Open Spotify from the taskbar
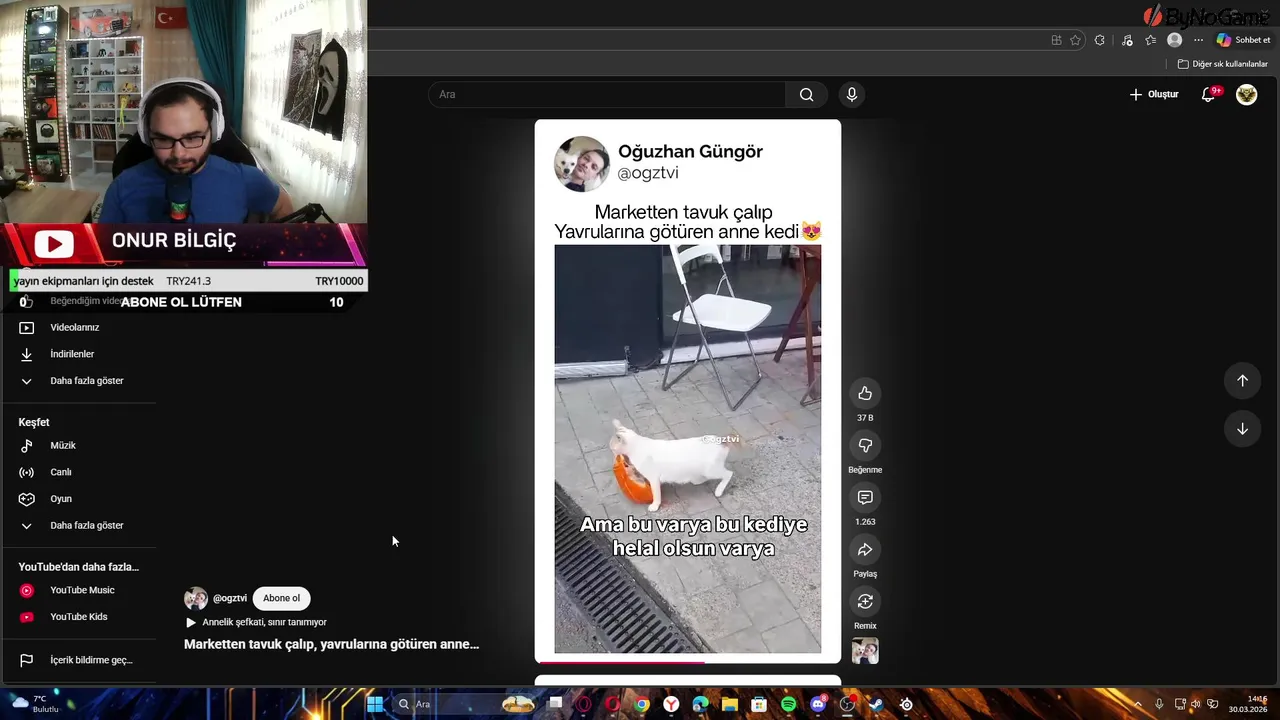This screenshot has width=1280, height=720. pos(788,704)
